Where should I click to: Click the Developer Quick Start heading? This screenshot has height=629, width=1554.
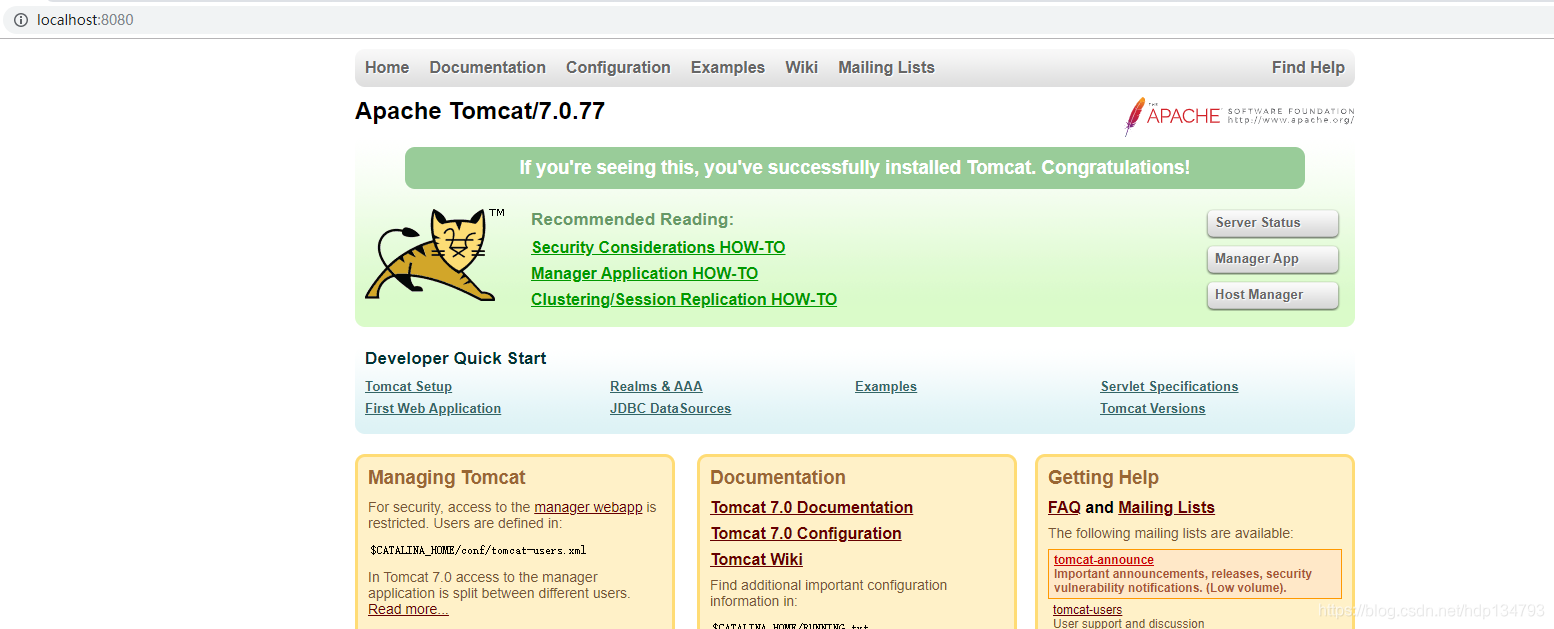[x=456, y=358]
